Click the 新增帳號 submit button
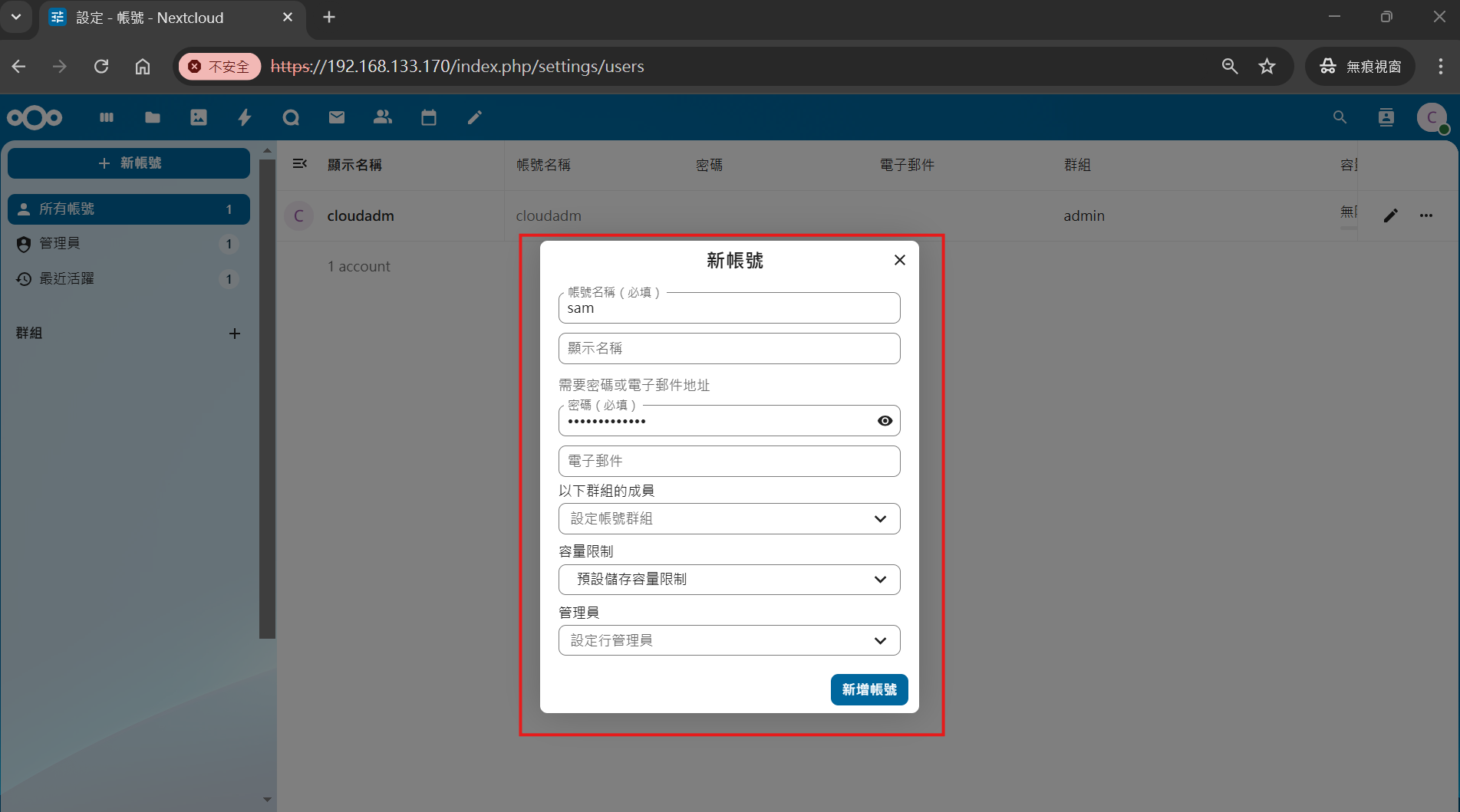The width and height of the screenshot is (1460, 812). [x=868, y=689]
